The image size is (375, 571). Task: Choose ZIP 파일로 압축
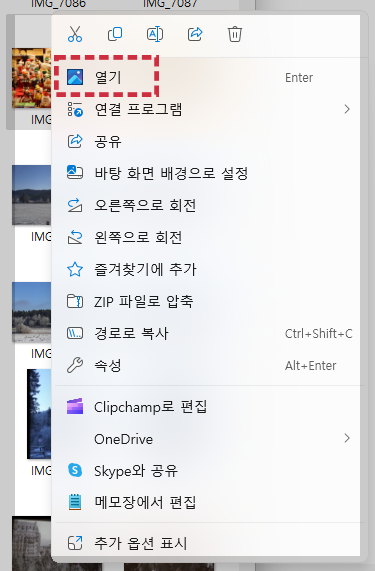click(x=208, y=301)
